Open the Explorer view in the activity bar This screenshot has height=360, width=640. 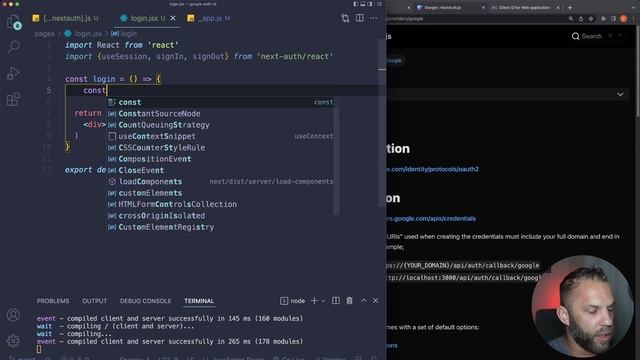(13, 22)
